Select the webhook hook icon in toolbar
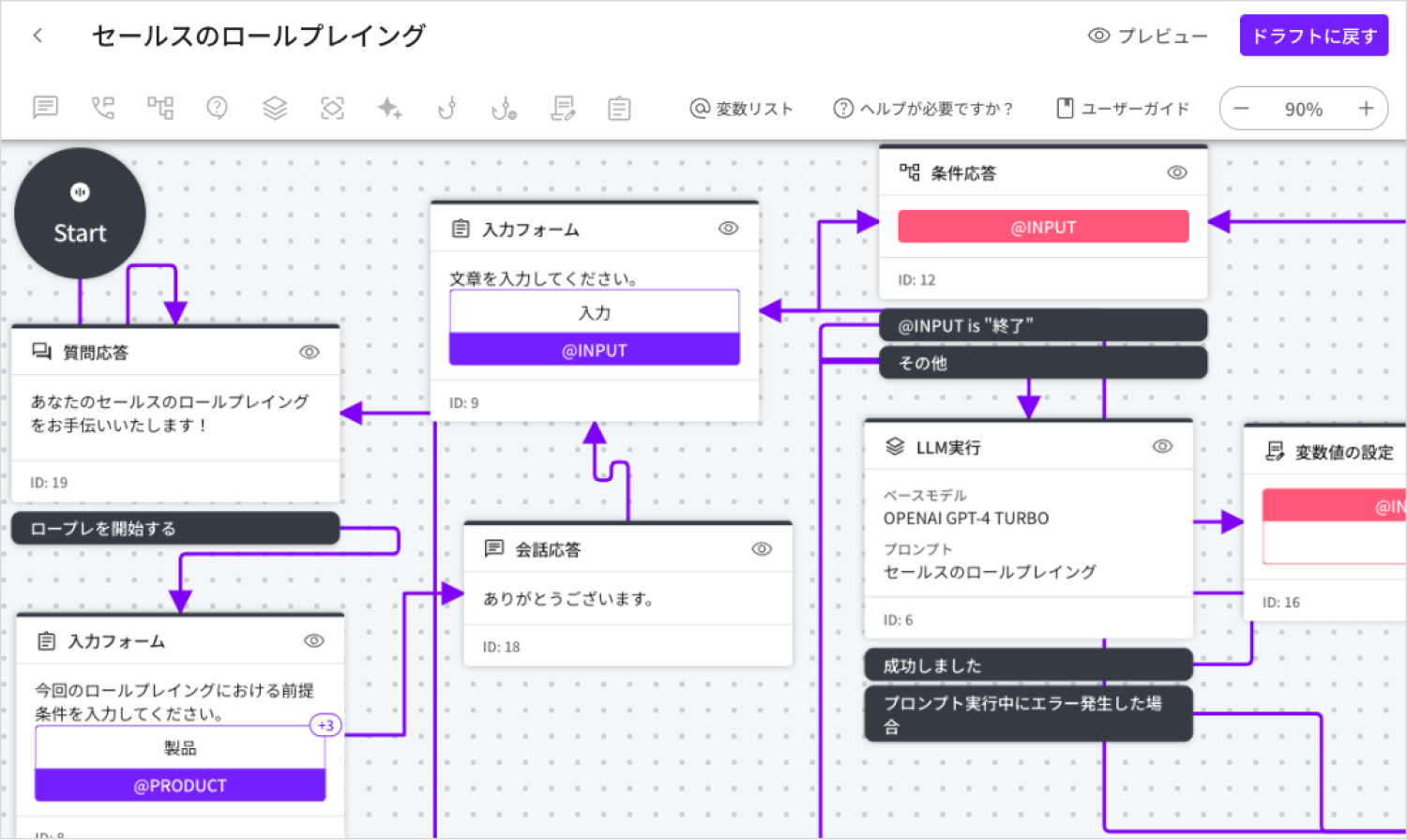The height and width of the screenshot is (840, 1407). tap(447, 108)
